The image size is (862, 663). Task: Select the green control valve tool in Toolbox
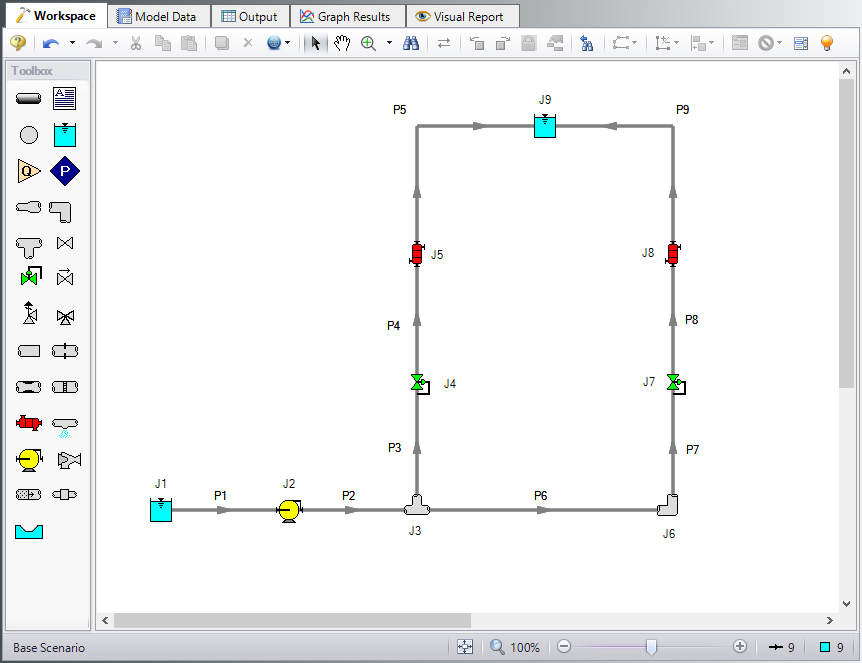click(29, 276)
